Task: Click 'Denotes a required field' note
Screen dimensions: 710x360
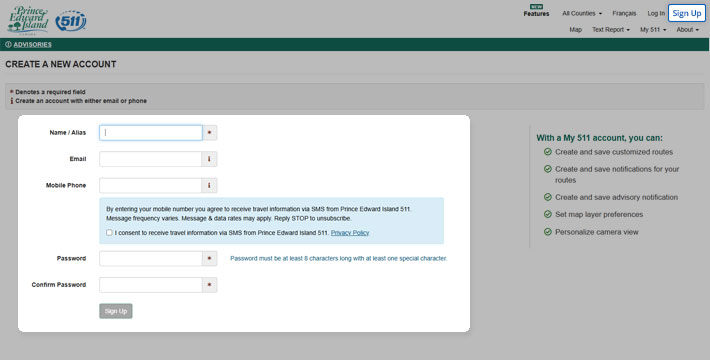Action: 50,92
